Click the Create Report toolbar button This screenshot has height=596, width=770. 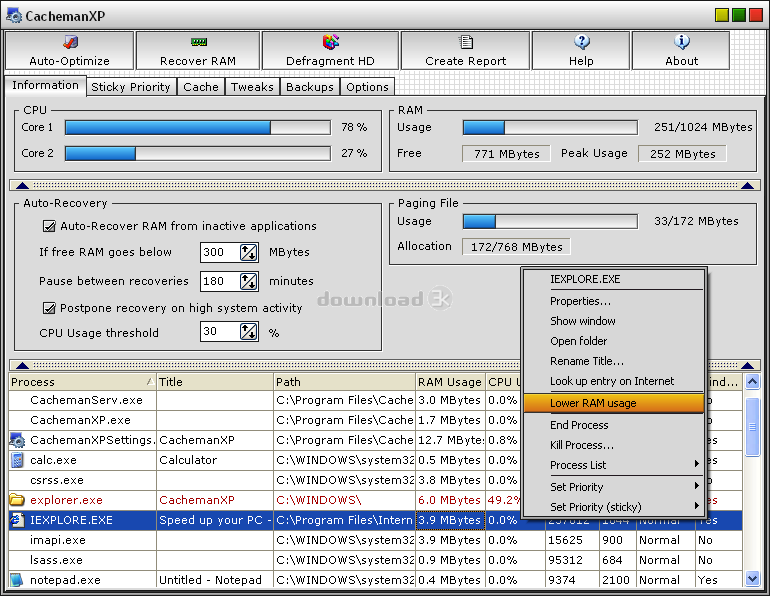click(x=465, y=51)
